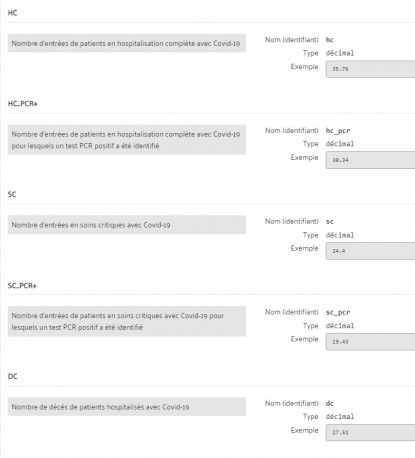415x458 pixels.
Task: Select the SC section heading
Action: coord(12,194)
